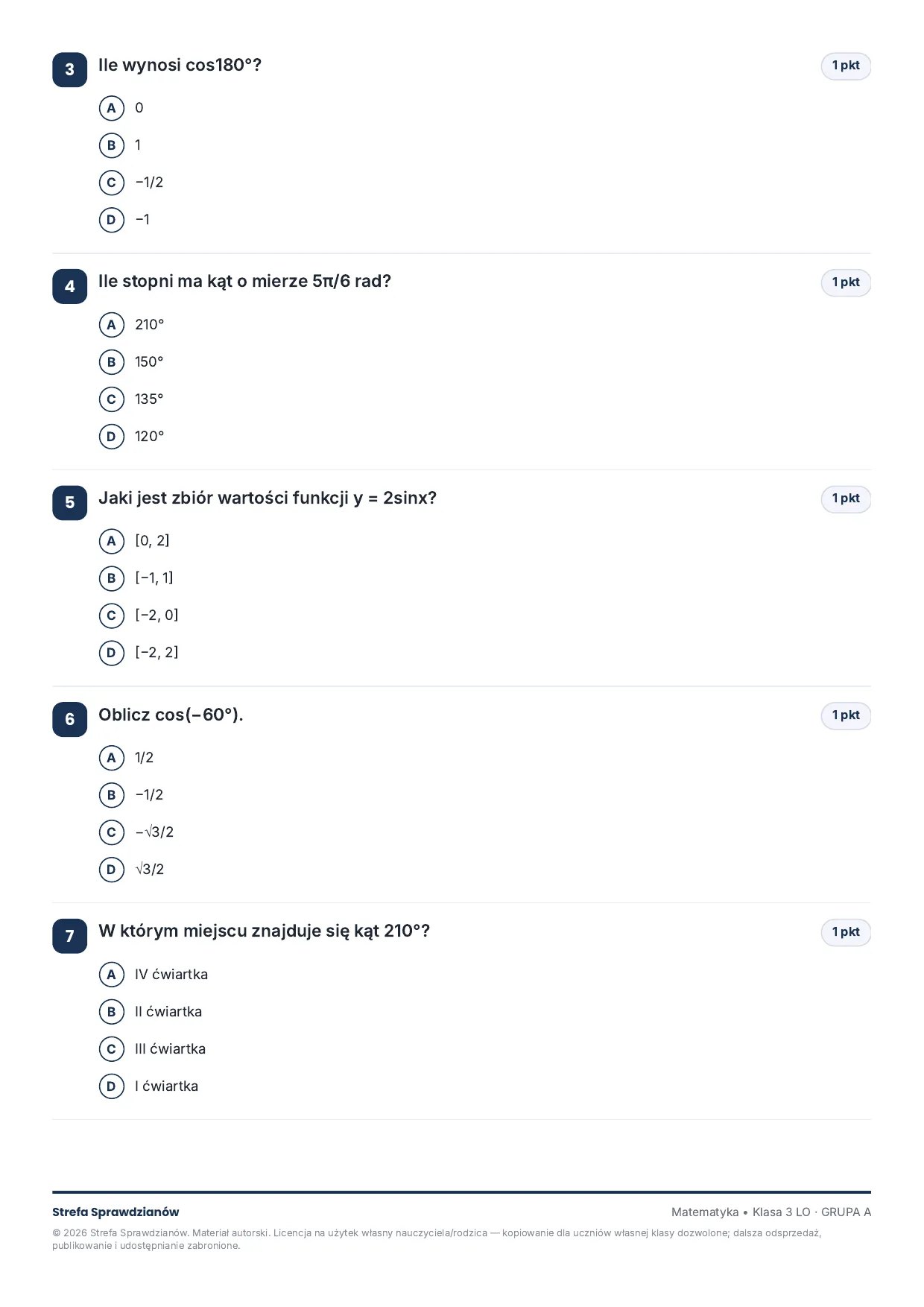This screenshot has width=924, height=1307.
Task: Mark option A 210° in question 4
Action: click(112, 325)
